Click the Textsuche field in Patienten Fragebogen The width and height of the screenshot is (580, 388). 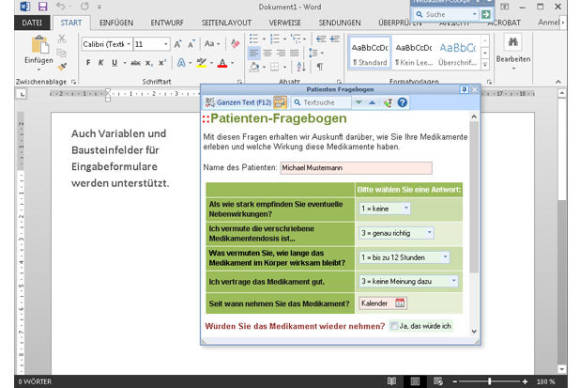pos(321,102)
